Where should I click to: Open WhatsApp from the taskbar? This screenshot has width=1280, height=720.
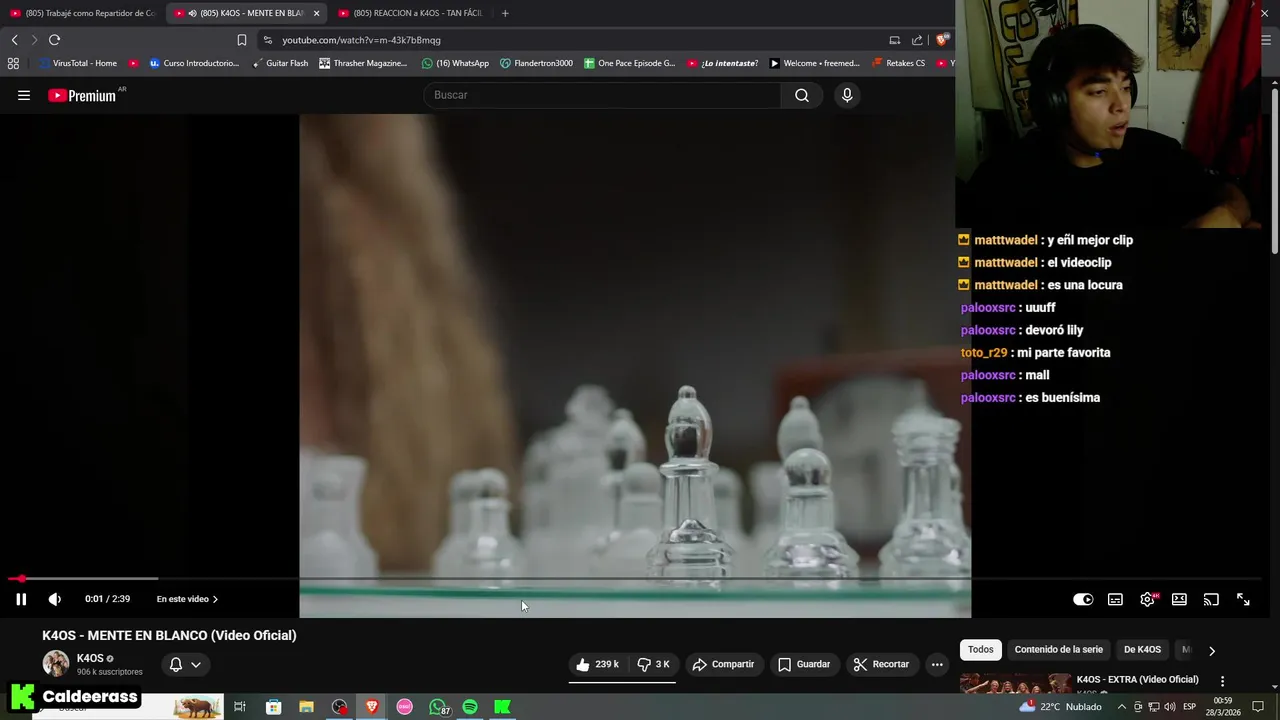pos(438,707)
